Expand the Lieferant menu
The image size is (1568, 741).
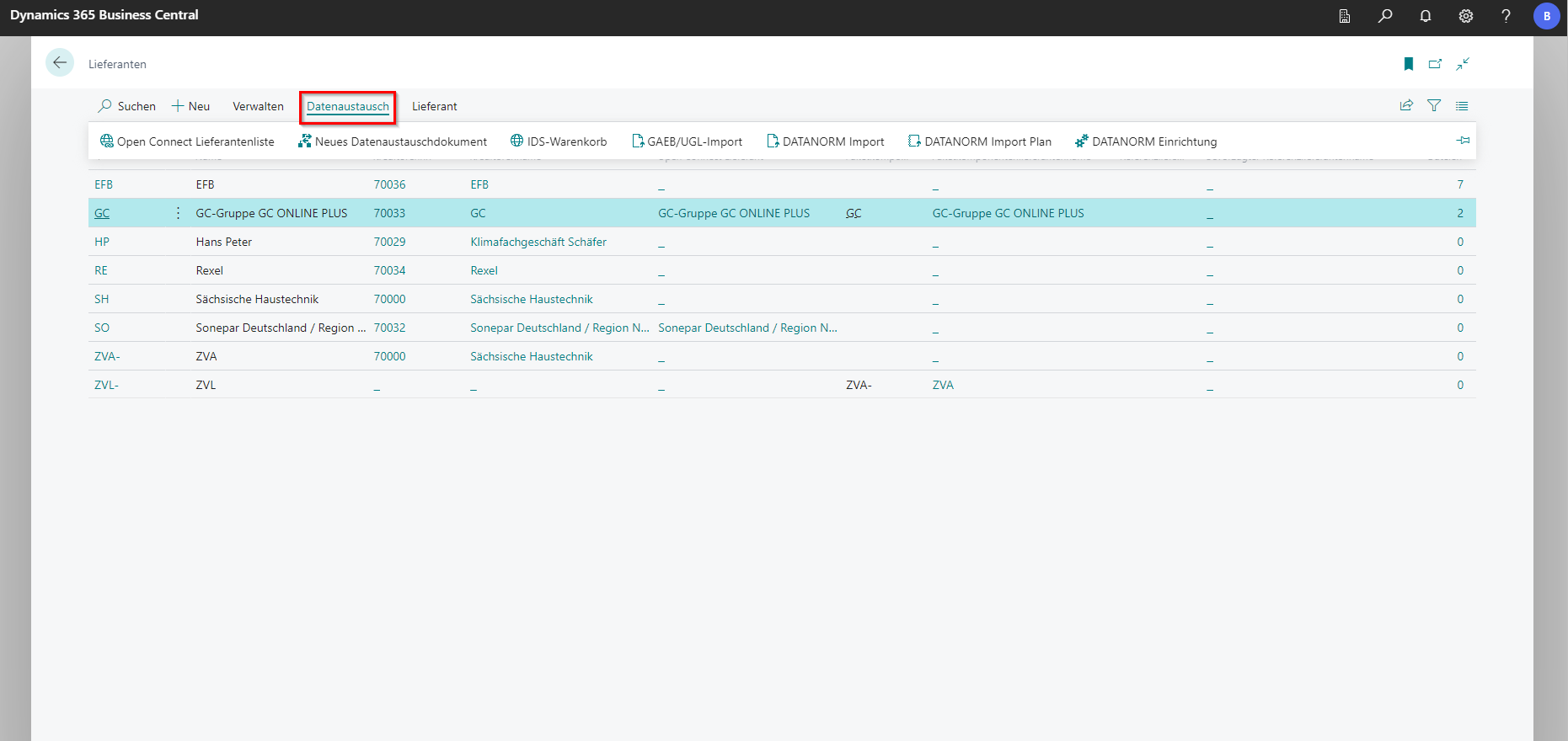434,107
